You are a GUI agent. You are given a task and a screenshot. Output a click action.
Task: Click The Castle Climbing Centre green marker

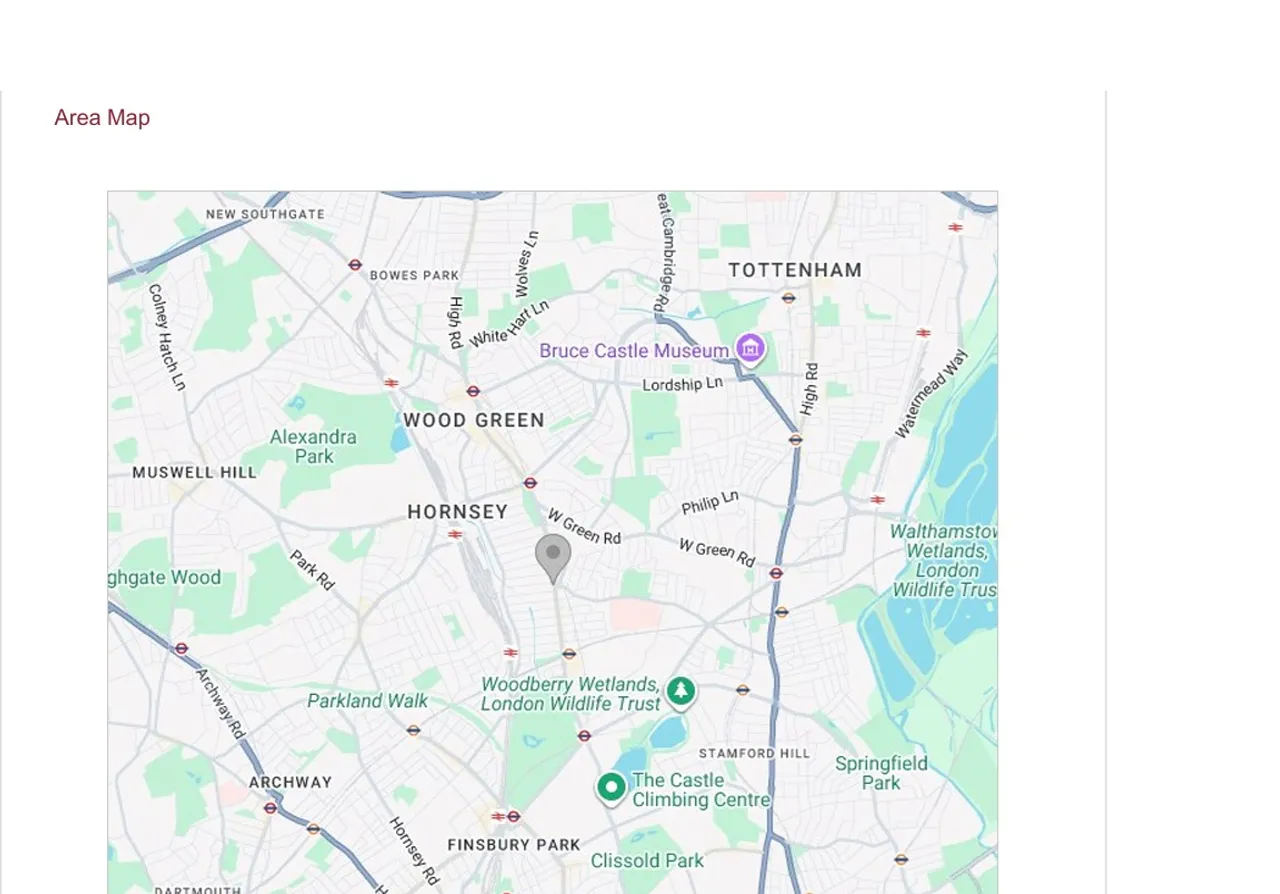click(x=611, y=788)
